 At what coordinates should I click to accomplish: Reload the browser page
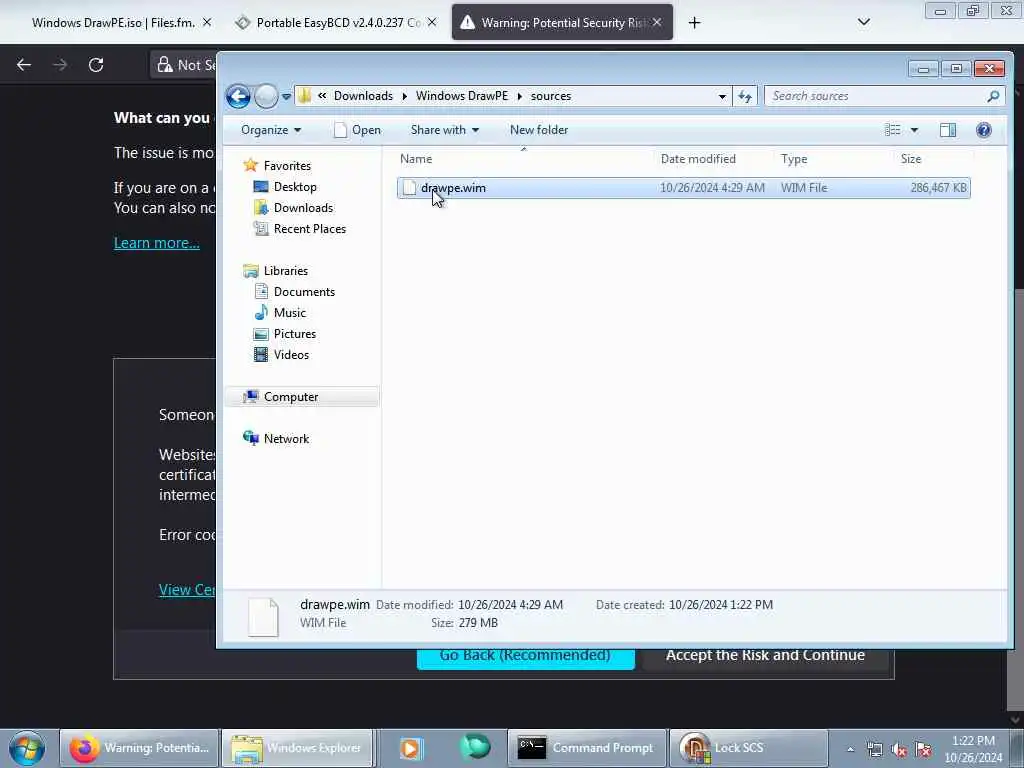(x=96, y=65)
